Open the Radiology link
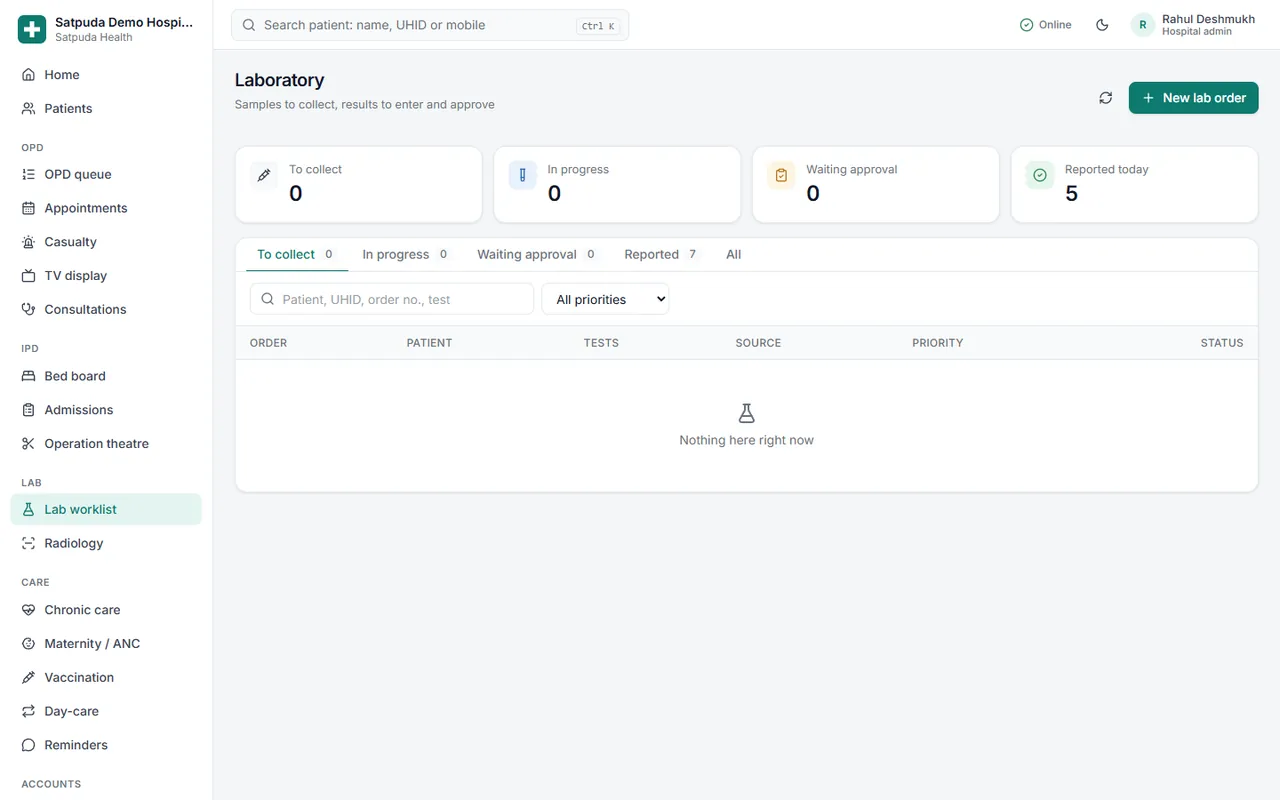Viewport: 1280px width, 800px height. coord(106,544)
